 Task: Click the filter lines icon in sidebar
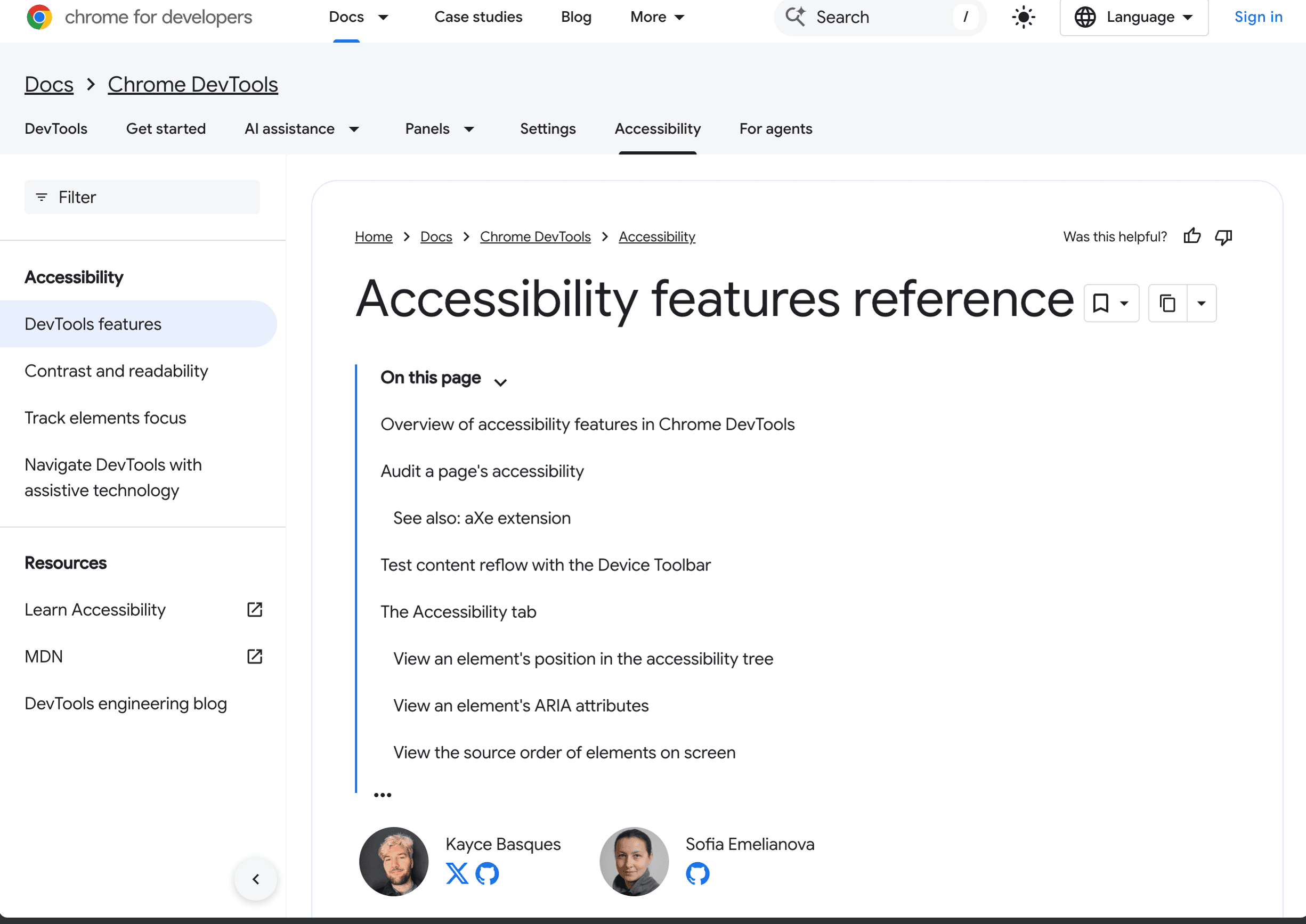[42, 198]
